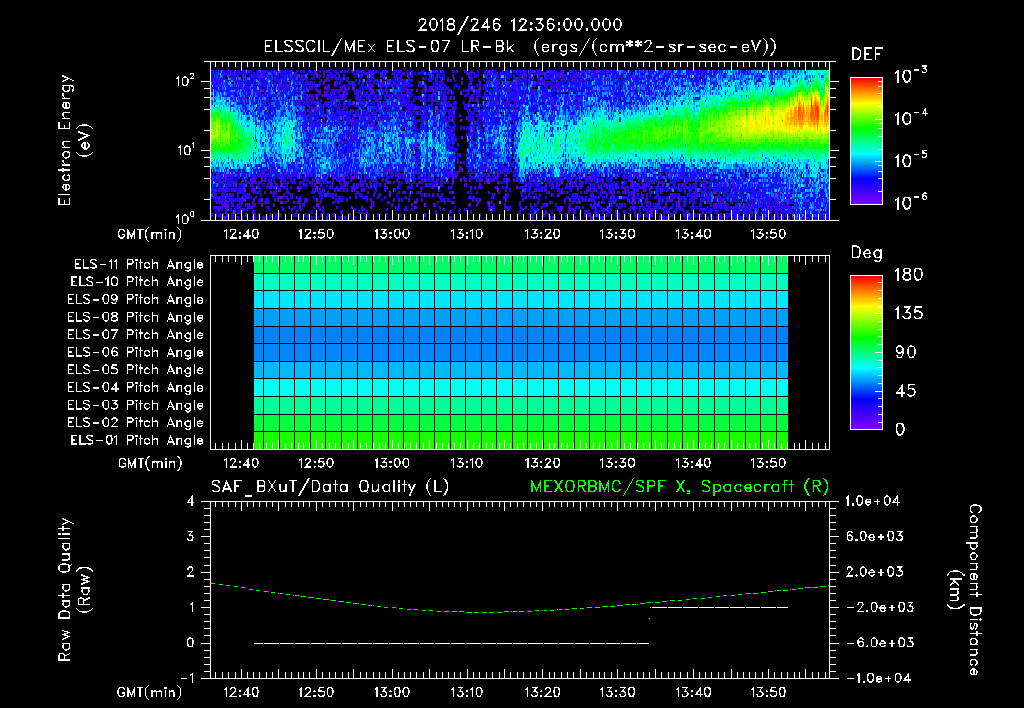
Task: Click the 45 tick on the Deg color bar
Action: [x=906, y=391]
